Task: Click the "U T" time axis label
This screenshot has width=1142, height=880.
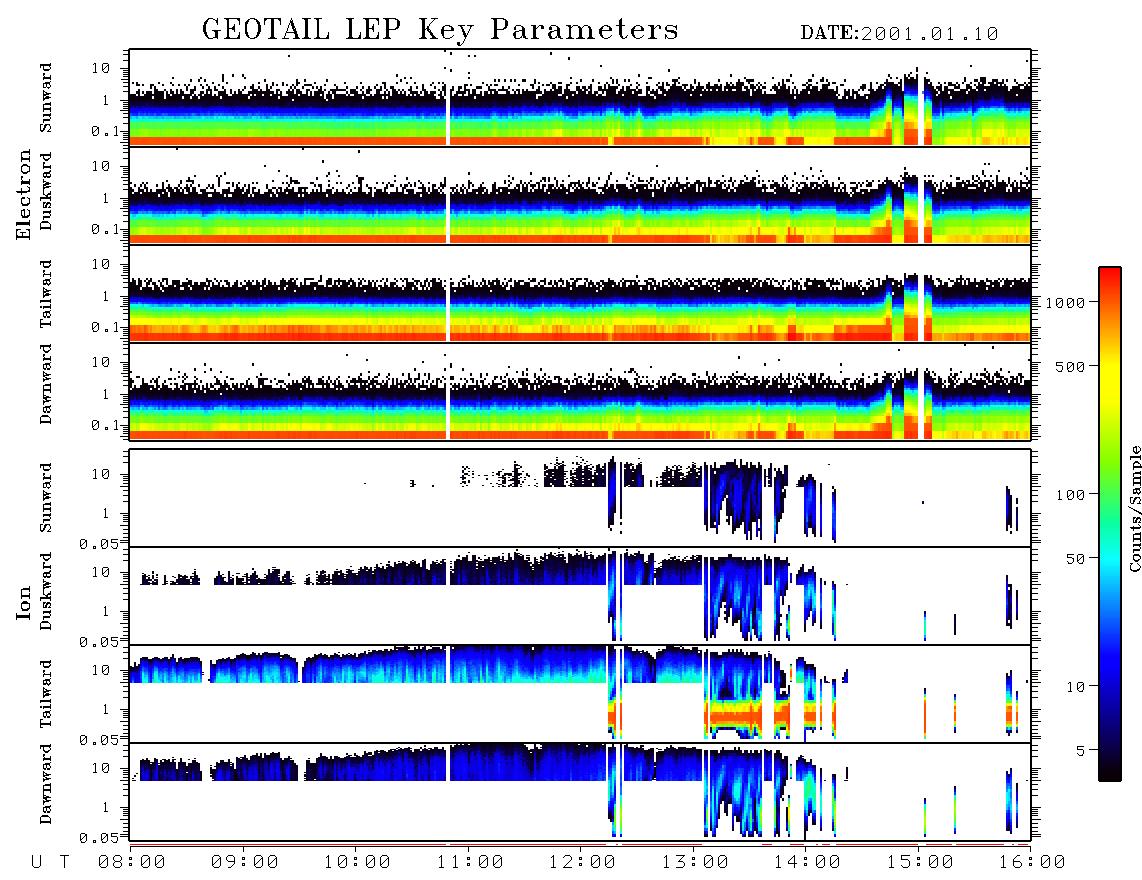Action: click(x=50, y=862)
